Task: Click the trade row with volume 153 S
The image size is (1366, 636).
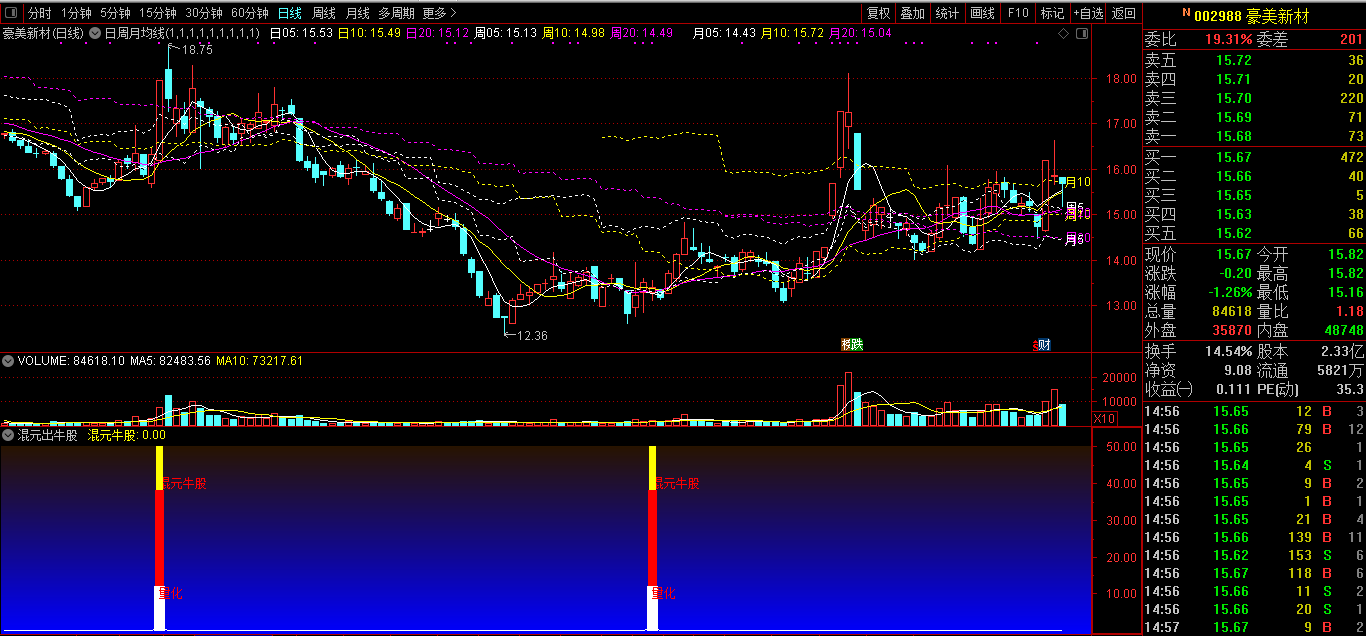Action: tap(1254, 555)
